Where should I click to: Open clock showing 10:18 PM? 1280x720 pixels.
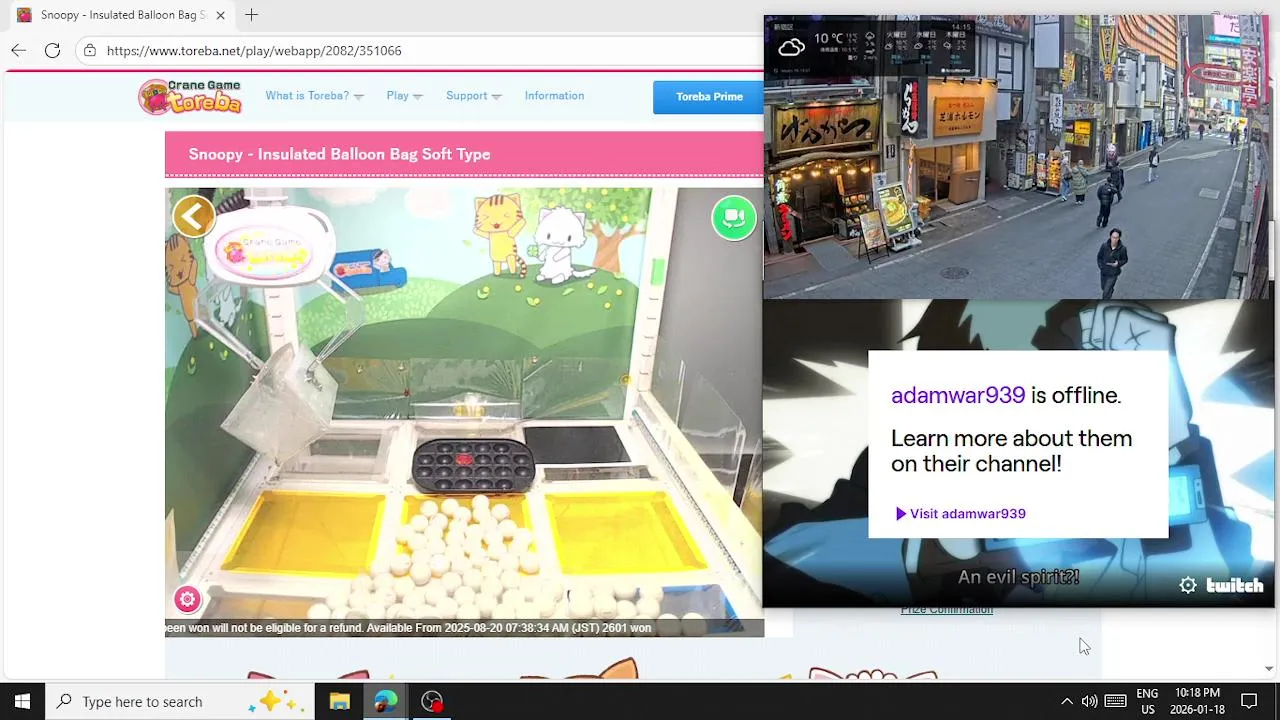coord(1197,701)
